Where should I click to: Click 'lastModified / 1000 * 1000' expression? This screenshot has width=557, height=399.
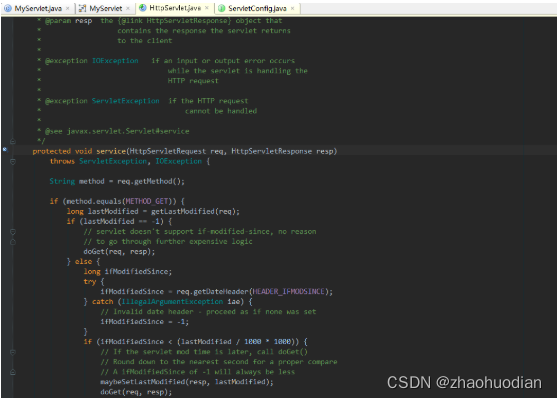click(236, 342)
